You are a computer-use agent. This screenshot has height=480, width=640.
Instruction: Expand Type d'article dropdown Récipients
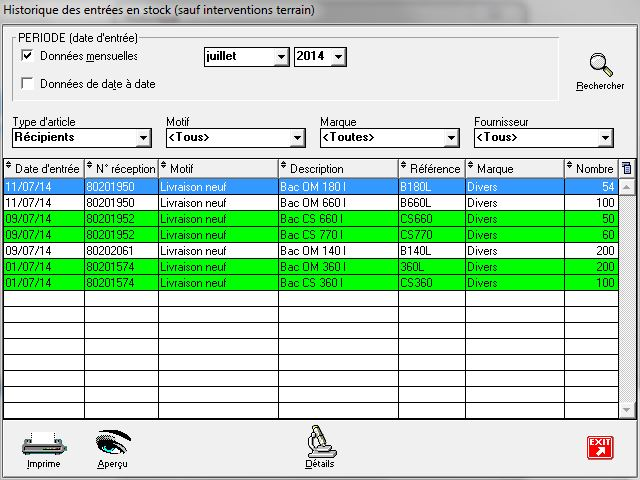pos(143,138)
